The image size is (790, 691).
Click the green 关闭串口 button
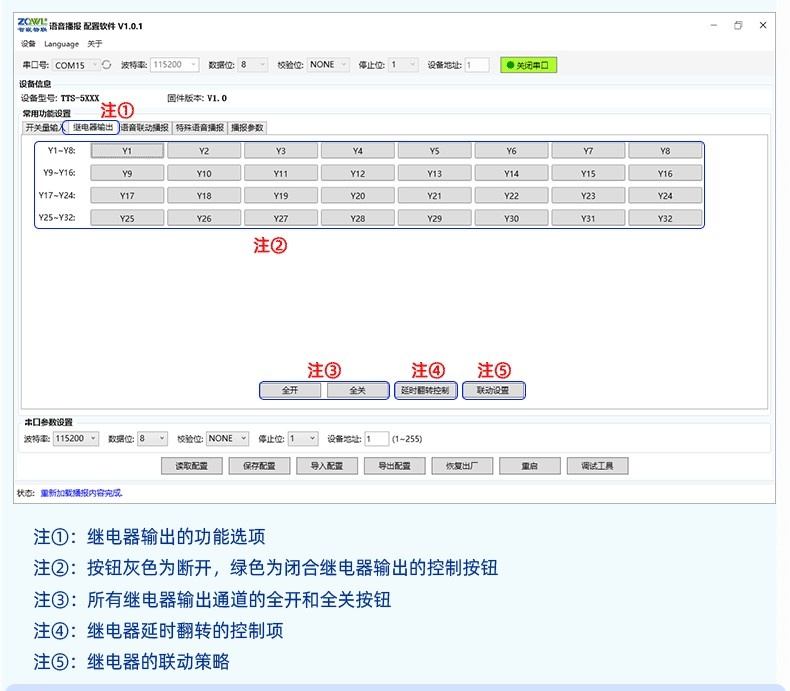pyautogui.click(x=528, y=65)
